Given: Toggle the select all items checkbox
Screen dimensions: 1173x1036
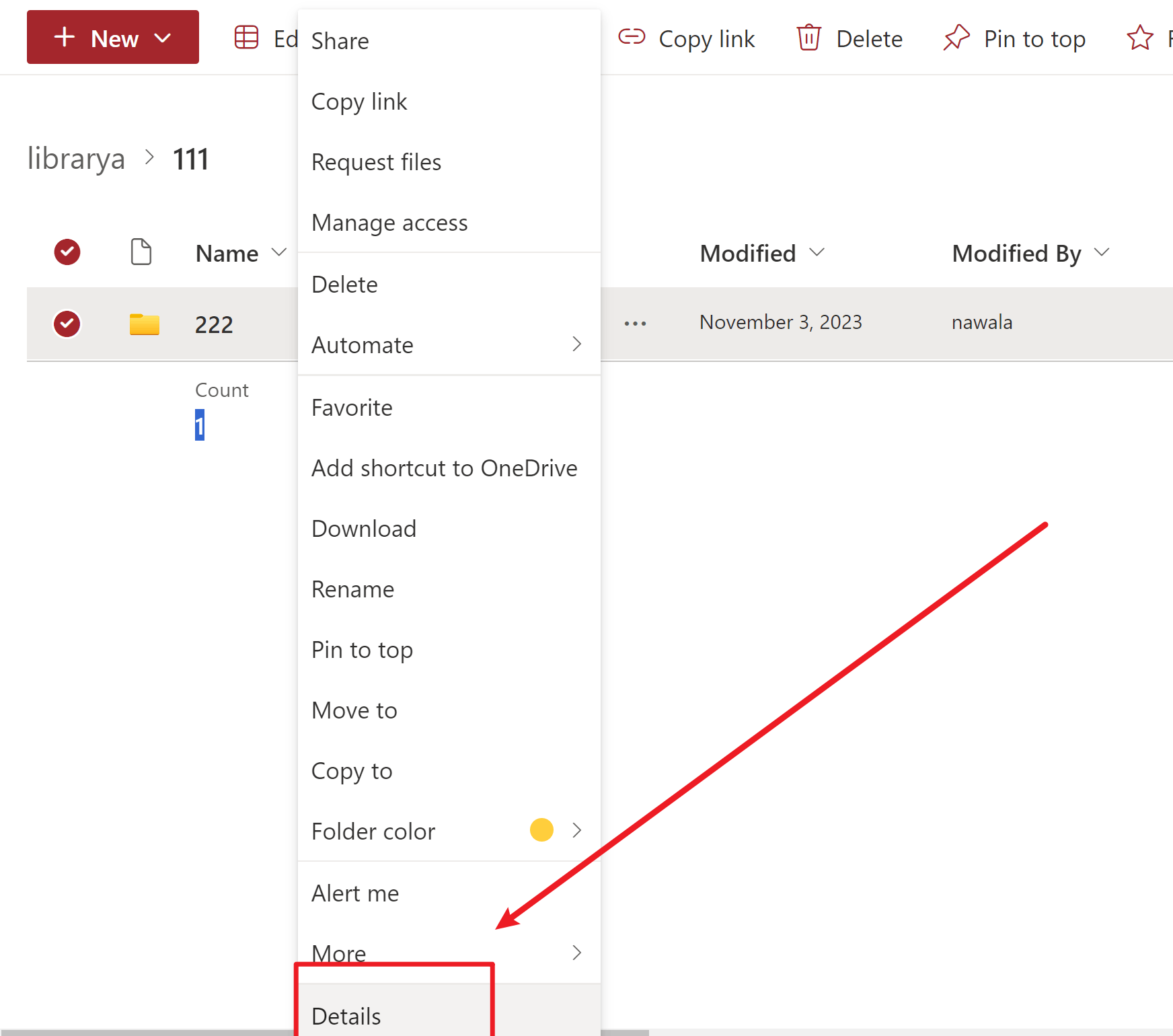Looking at the screenshot, I should point(67,252).
